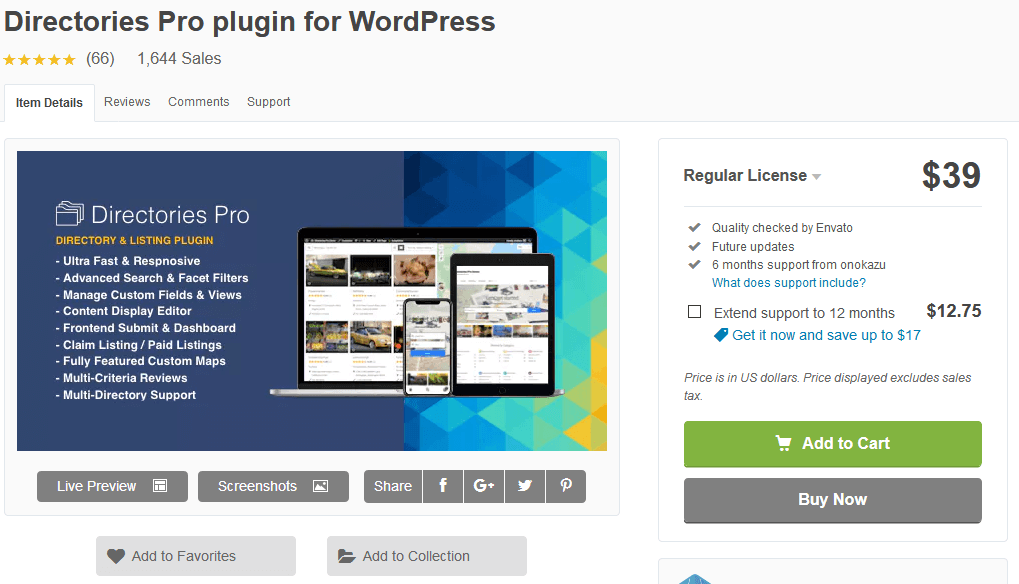Open the Comments tab
This screenshot has height=584, width=1019.
point(199,102)
